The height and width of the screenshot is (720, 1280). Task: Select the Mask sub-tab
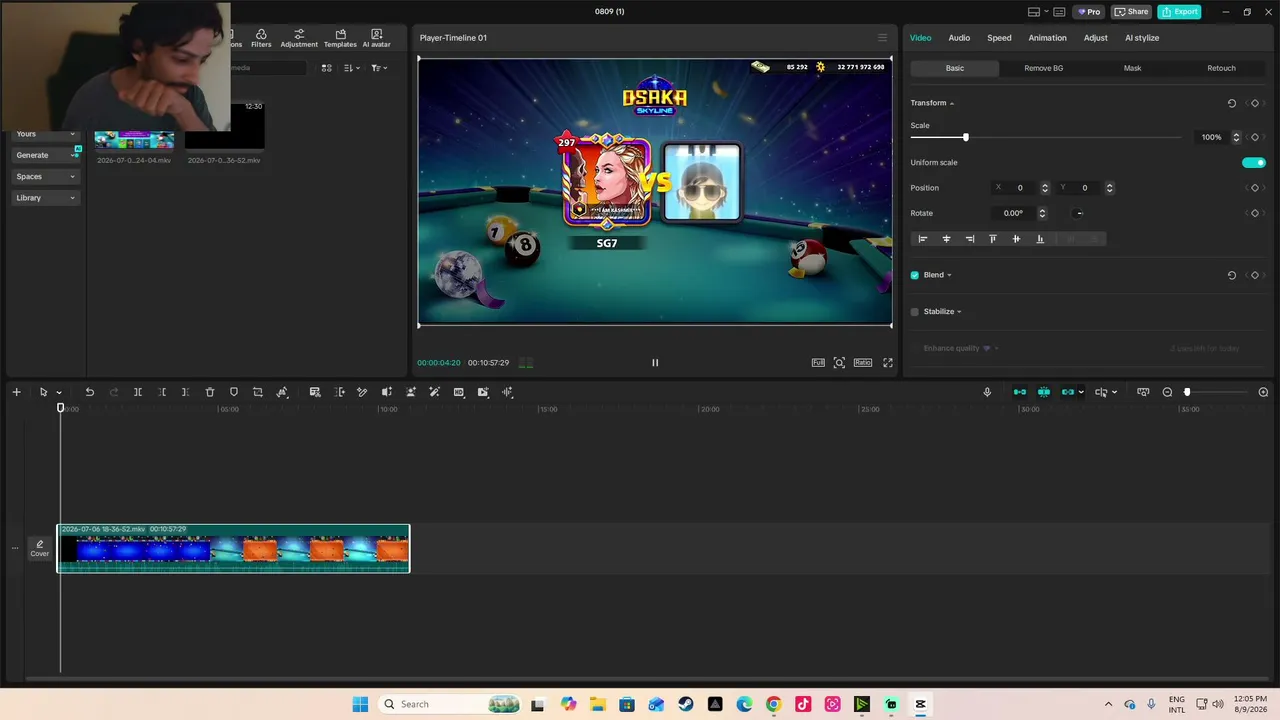(x=1132, y=68)
